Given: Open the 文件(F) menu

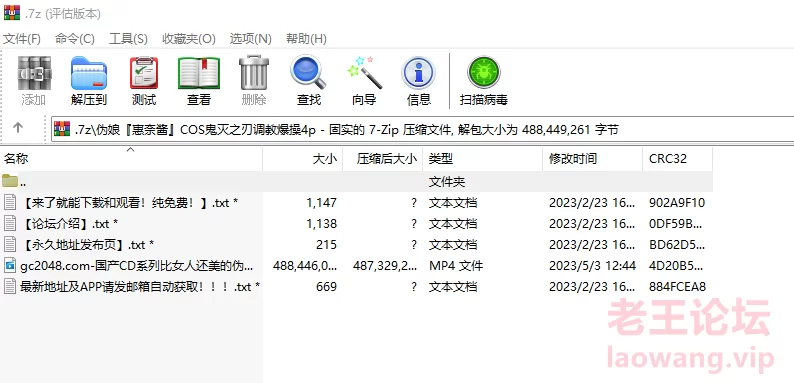Looking at the screenshot, I should point(22,39).
